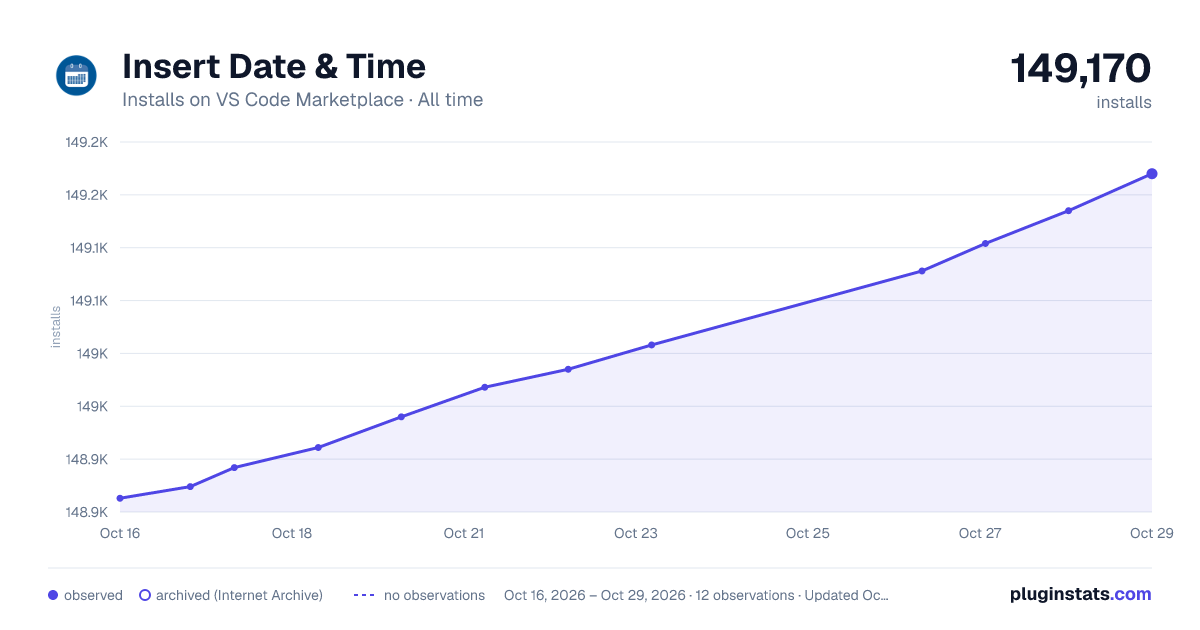The image size is (1200, 630).
Task: Click the 'observed' legend dot icon
Action: pos(53,595)
